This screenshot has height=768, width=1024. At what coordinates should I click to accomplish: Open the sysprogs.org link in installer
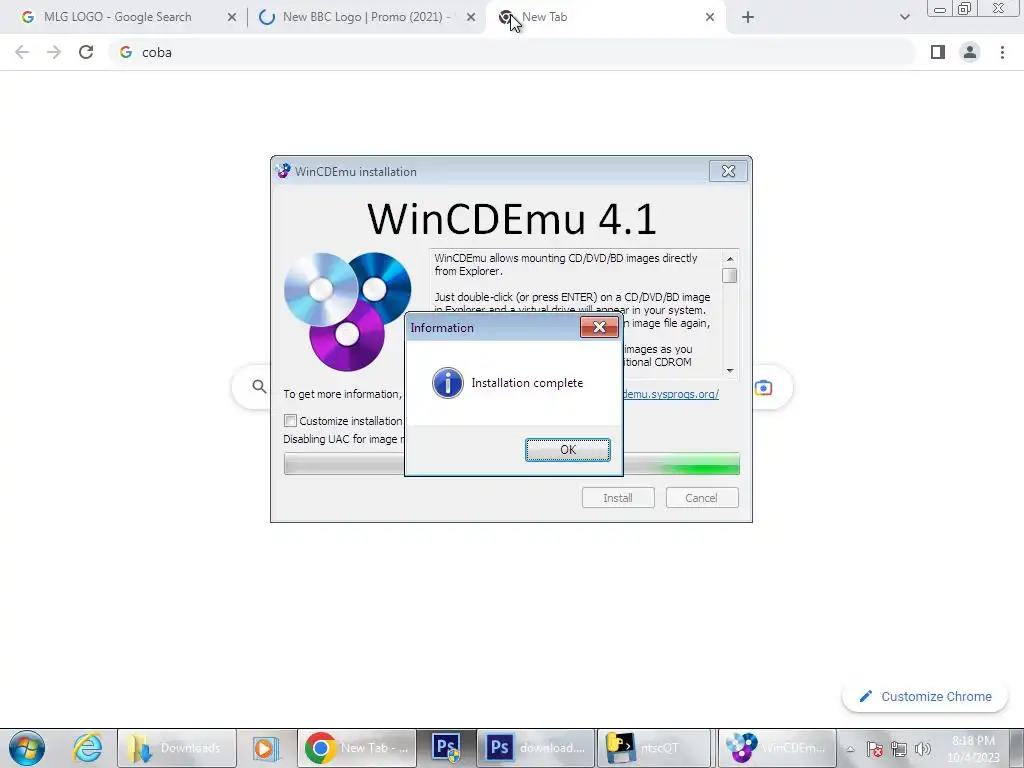(671, 394)
